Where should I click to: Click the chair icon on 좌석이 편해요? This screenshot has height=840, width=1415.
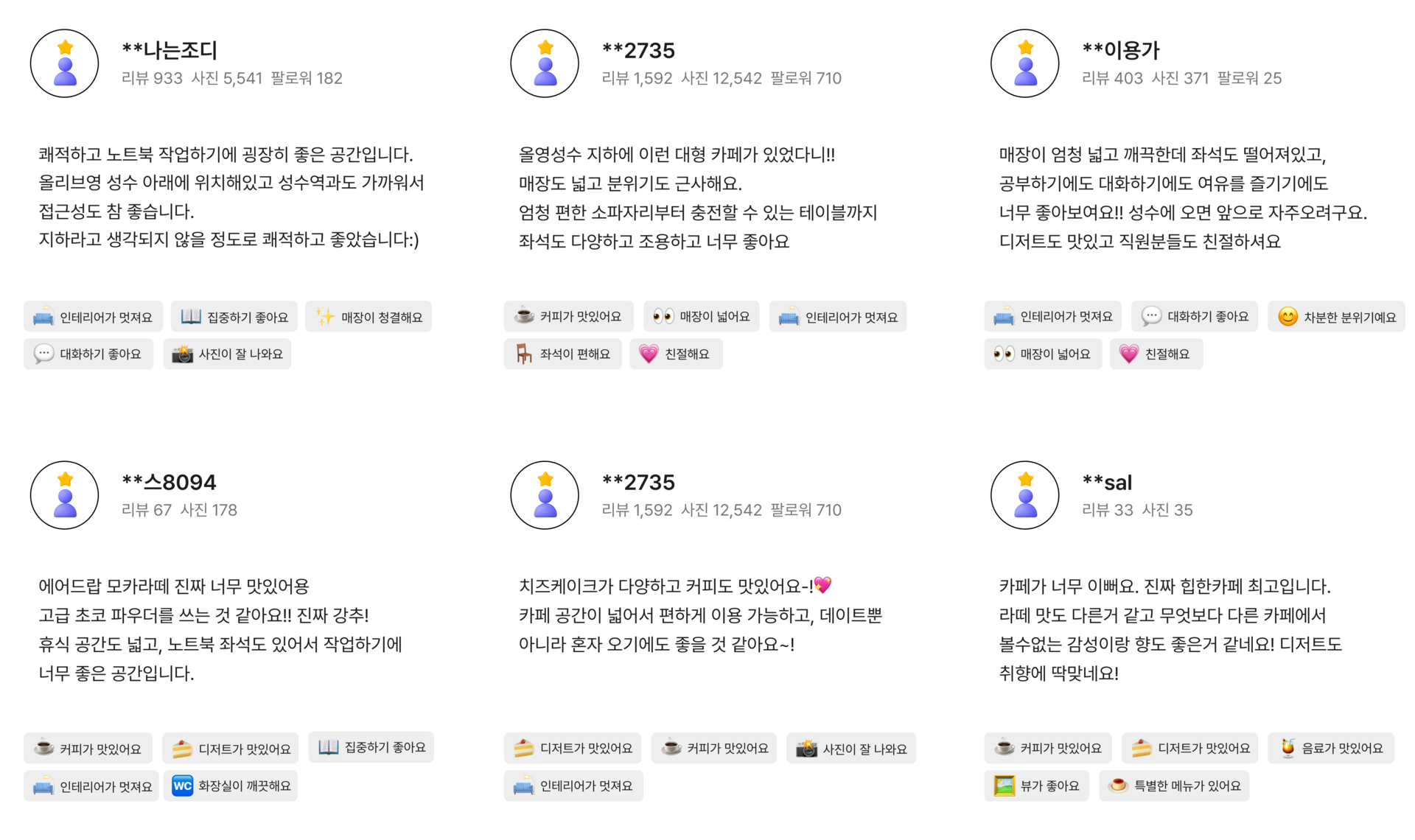pyautogui.click(x=523, y=354)
